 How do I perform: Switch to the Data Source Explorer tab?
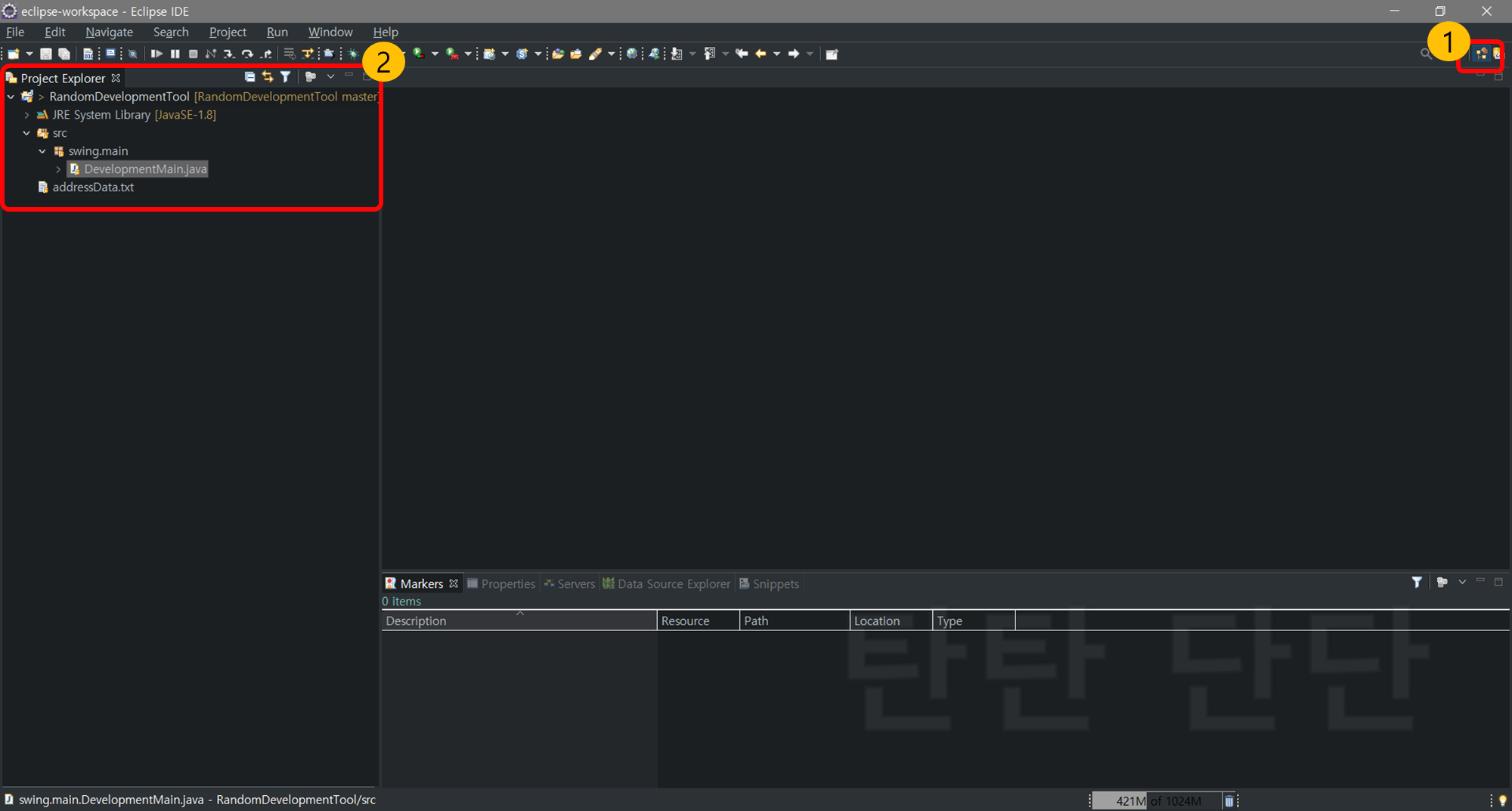pyautogui.click(x=667, y=583)
